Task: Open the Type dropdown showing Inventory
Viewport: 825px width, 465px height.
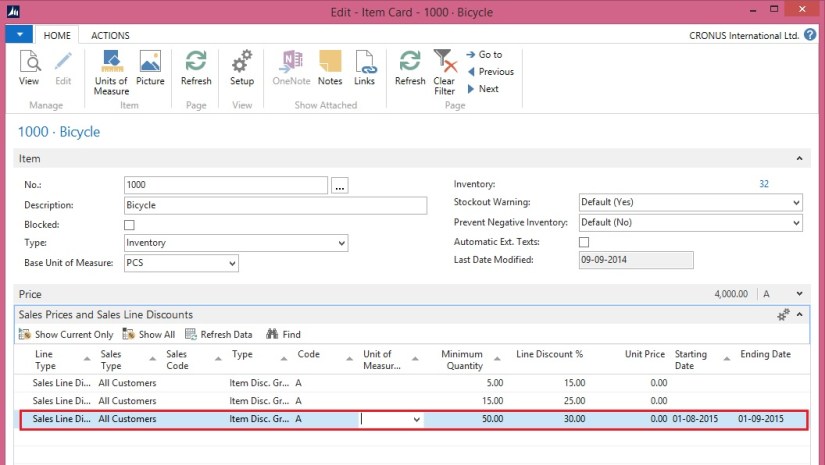Action: [342, 243]
